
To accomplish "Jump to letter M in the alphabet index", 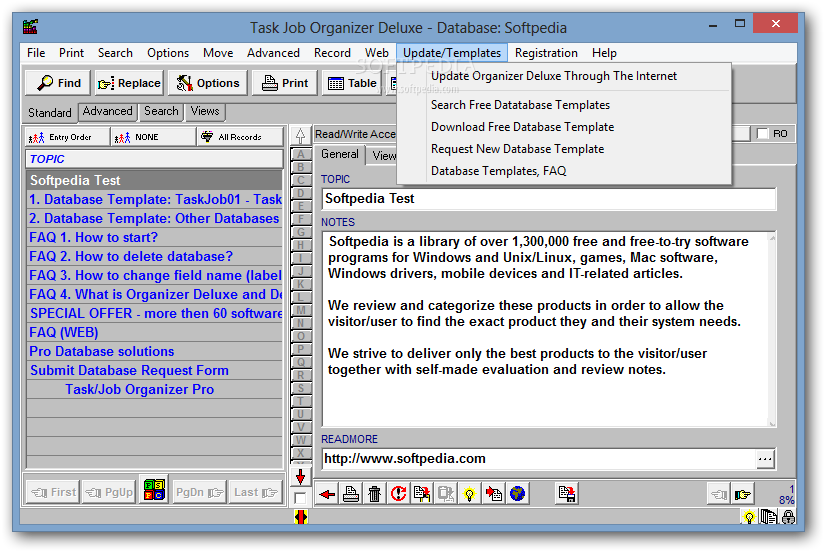I will (300, 310).
